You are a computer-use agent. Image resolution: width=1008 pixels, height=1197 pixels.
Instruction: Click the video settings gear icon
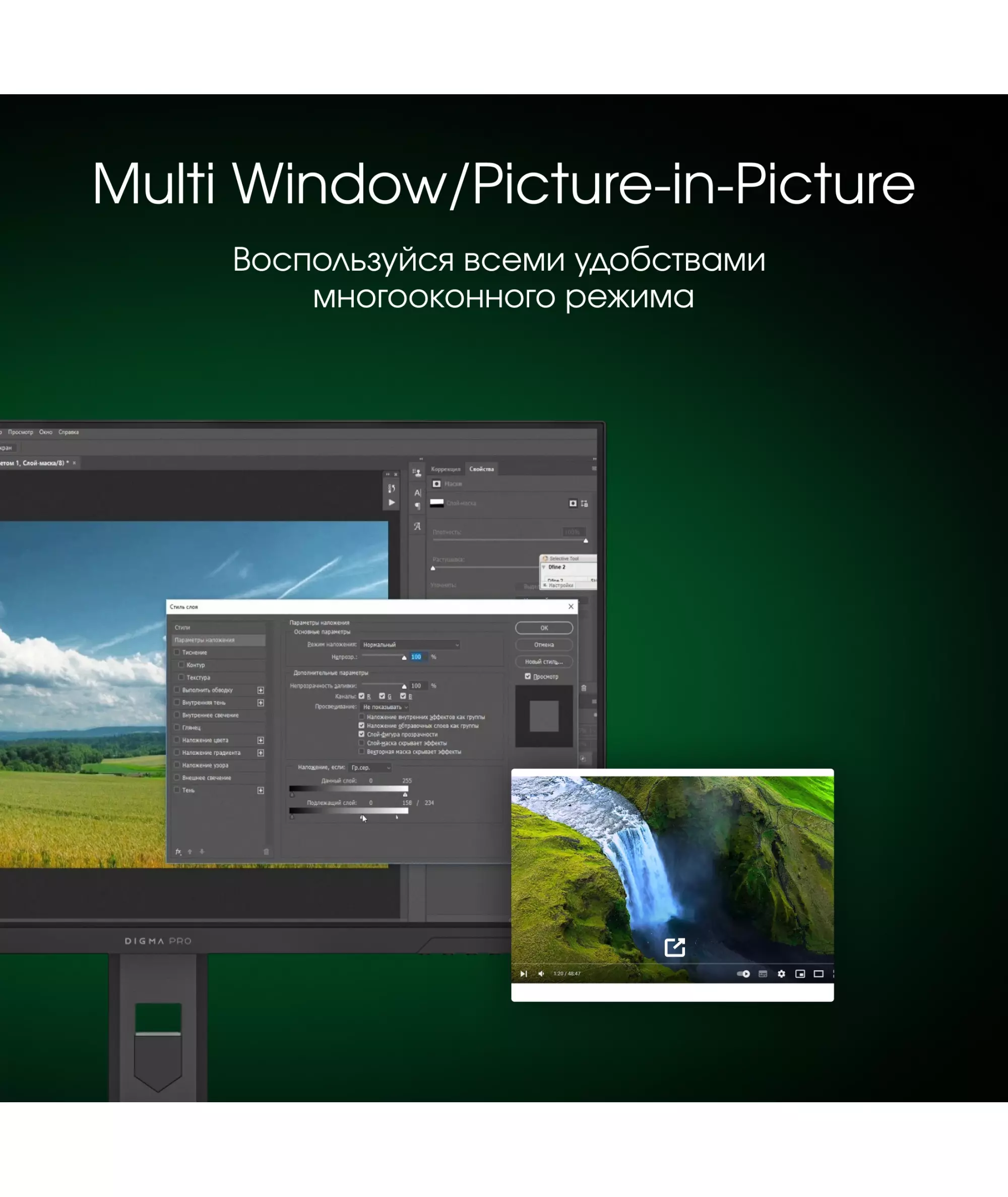781,974
